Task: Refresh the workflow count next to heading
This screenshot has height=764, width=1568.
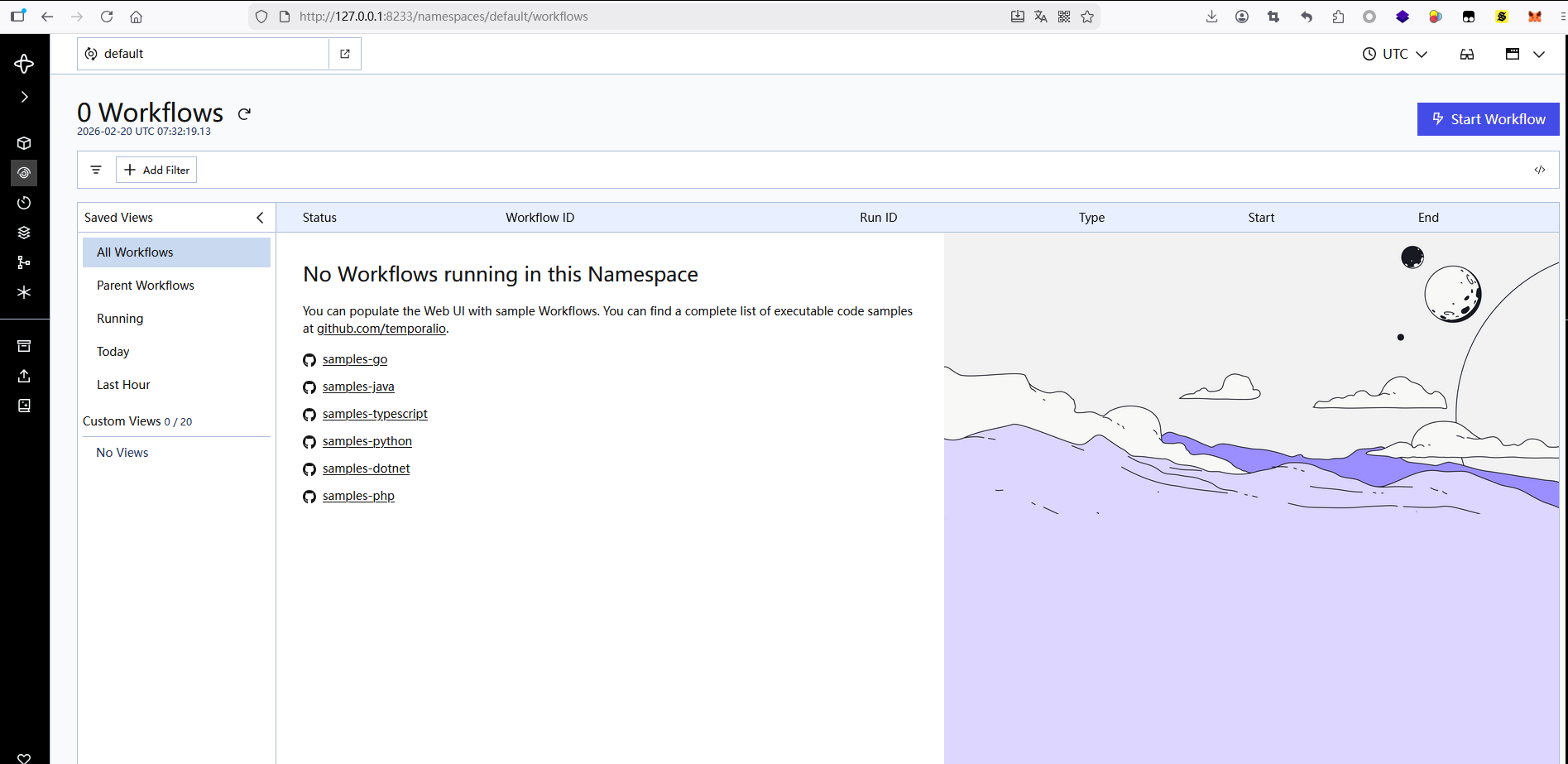Action: tap(244, 114)
